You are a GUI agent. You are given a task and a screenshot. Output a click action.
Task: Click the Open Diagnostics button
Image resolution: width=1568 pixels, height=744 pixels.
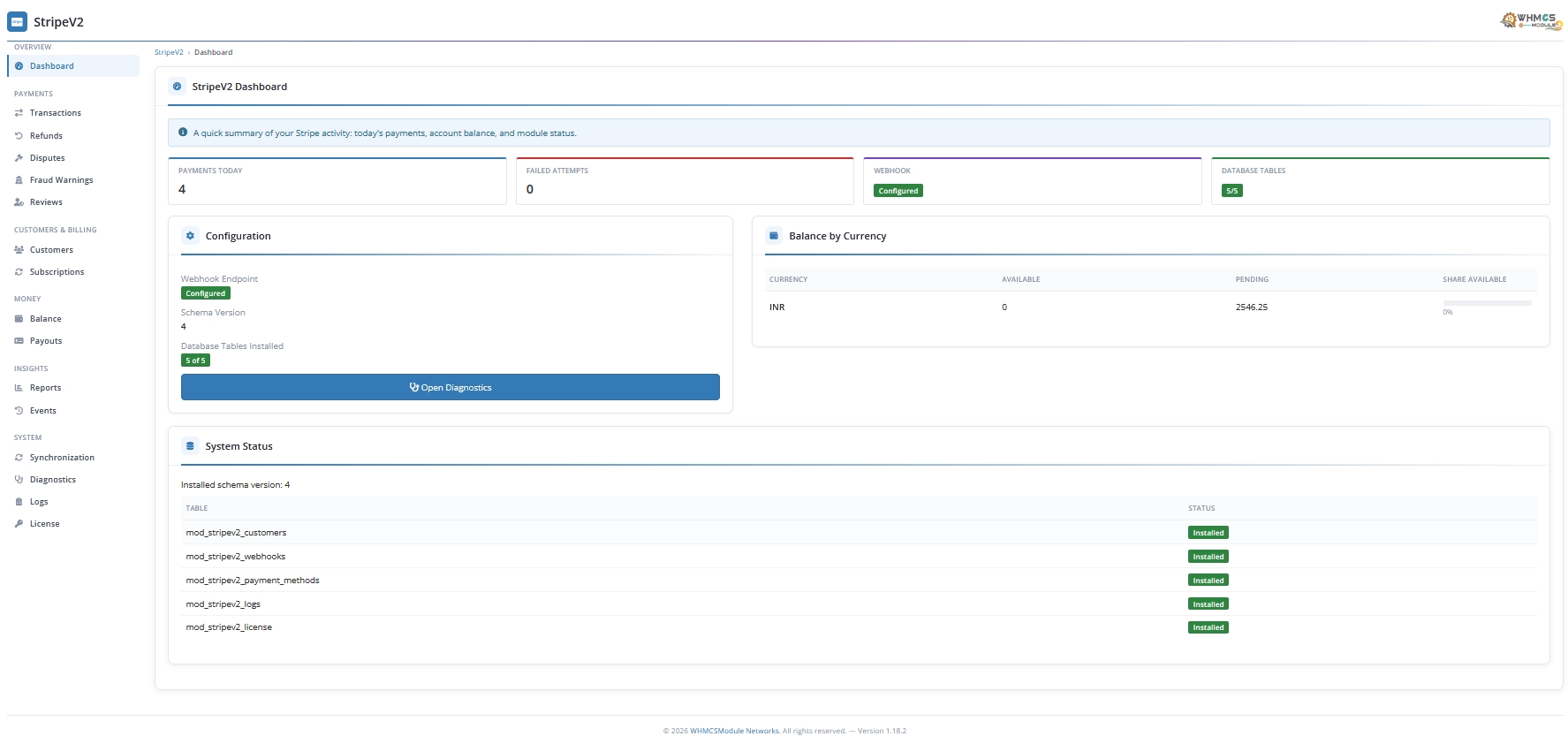451,387
